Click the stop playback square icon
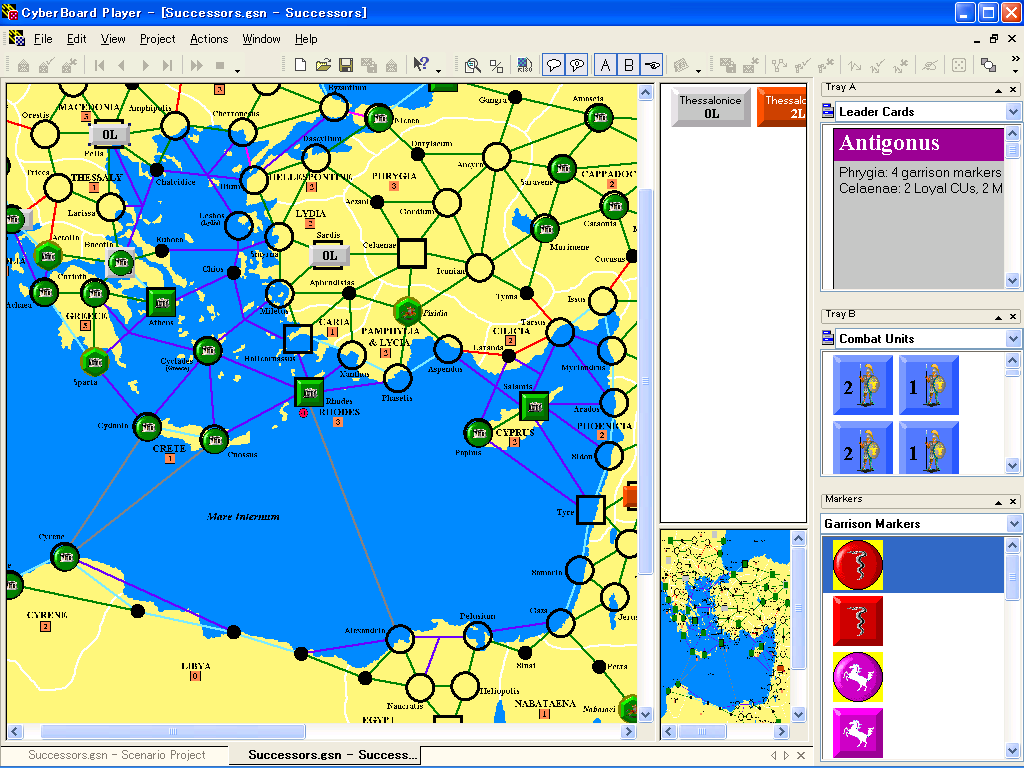Image resolution: width=1024 pixels, height=768 pixels. 220,65
